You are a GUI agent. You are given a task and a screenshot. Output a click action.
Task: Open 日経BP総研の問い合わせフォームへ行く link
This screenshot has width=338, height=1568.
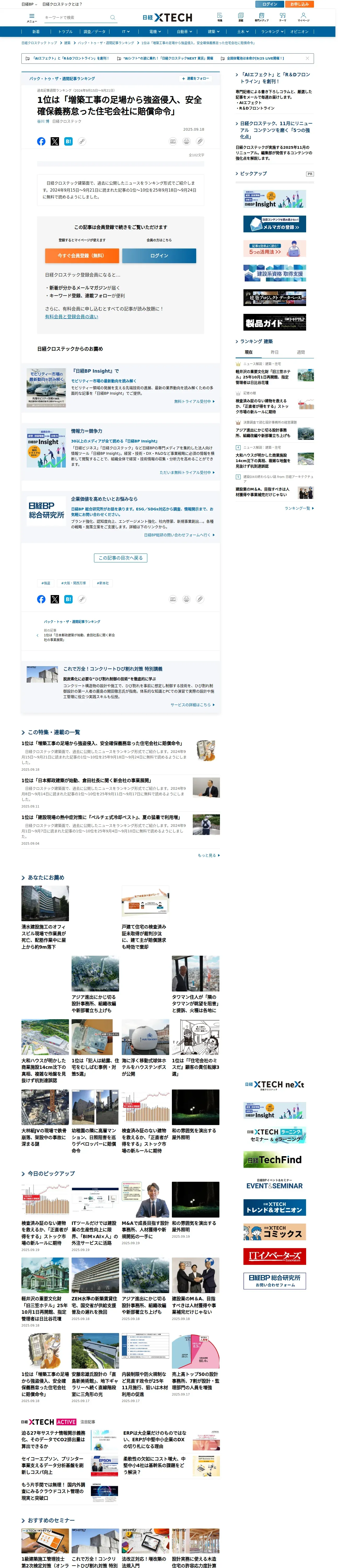(179, 535)
